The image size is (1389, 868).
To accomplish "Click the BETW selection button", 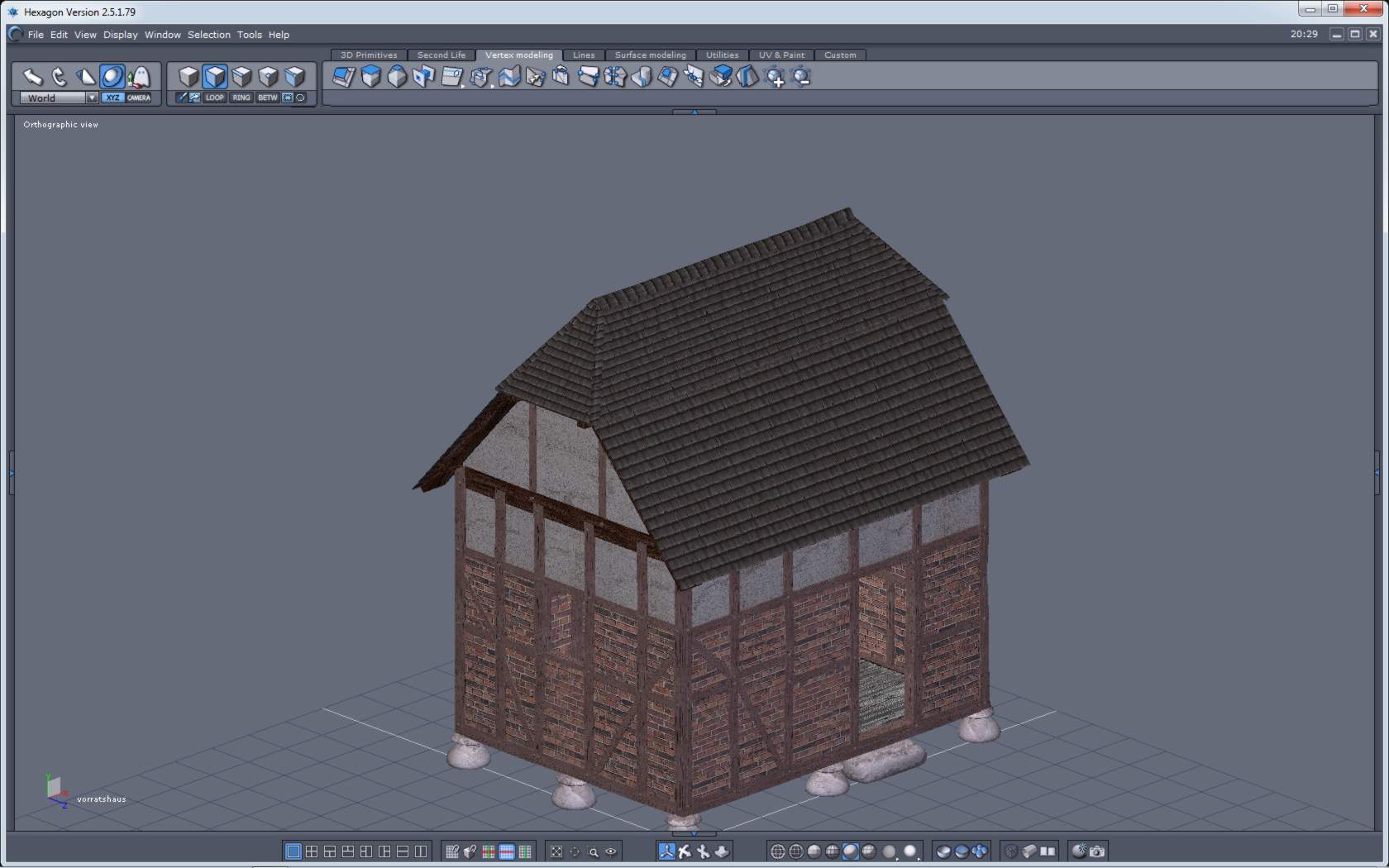I will point(268,98).
